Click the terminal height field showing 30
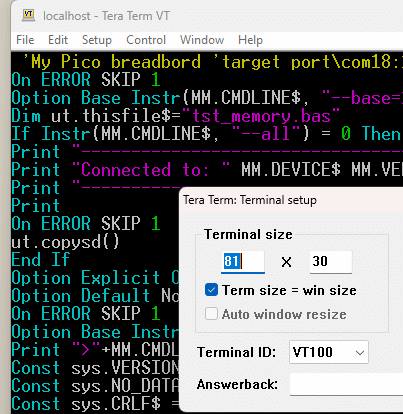The width and height of the screenshot is (403, 414). tap(331, 261)
